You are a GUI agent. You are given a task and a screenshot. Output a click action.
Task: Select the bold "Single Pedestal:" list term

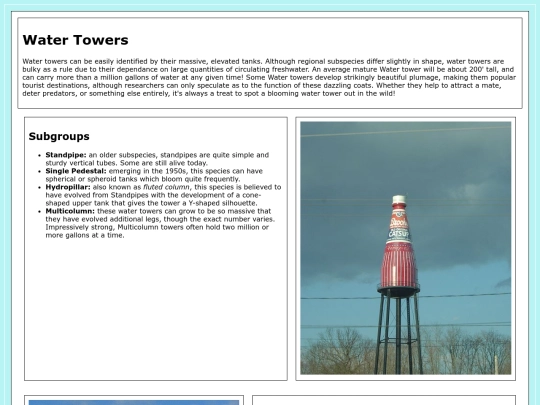click(76, 171)
